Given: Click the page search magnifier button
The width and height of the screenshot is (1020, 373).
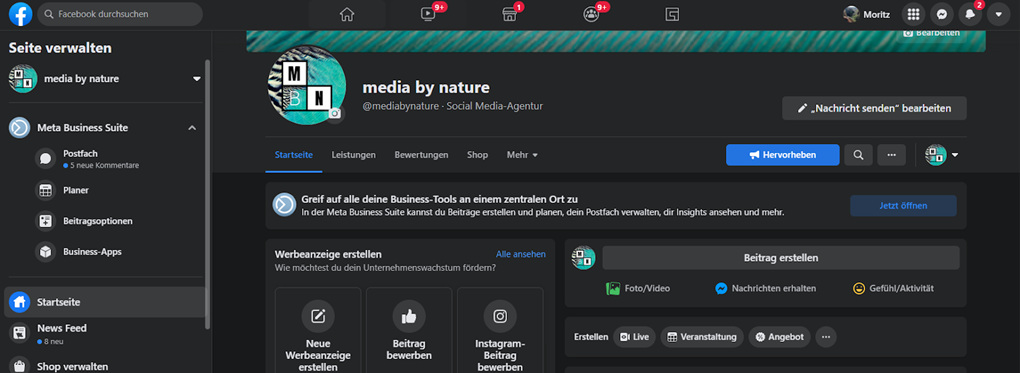Looking at the screenshot, I should pyautogui.click(x=859, y=155).
